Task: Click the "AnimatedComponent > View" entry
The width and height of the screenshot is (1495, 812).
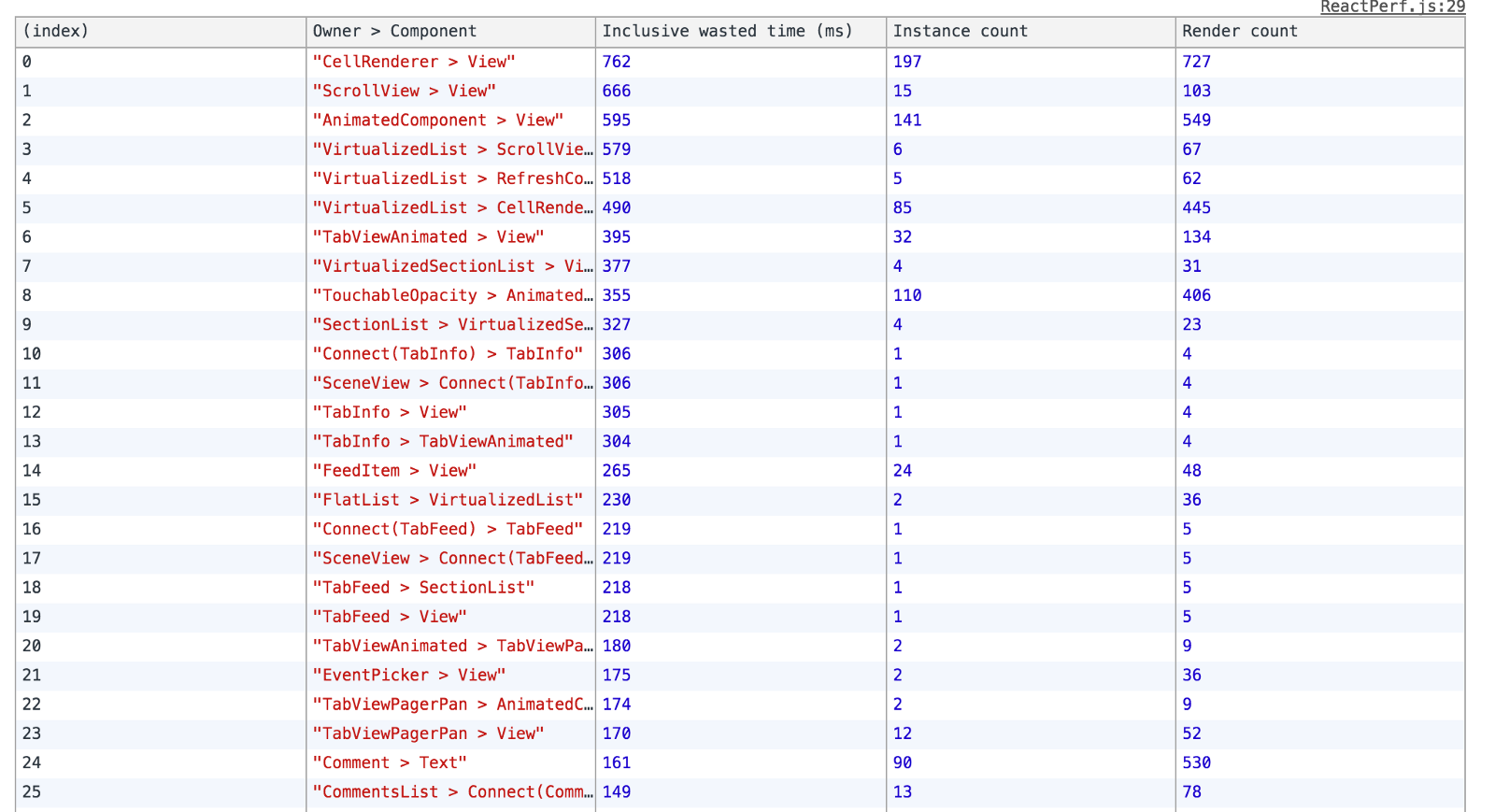Action: click(437, 121)
